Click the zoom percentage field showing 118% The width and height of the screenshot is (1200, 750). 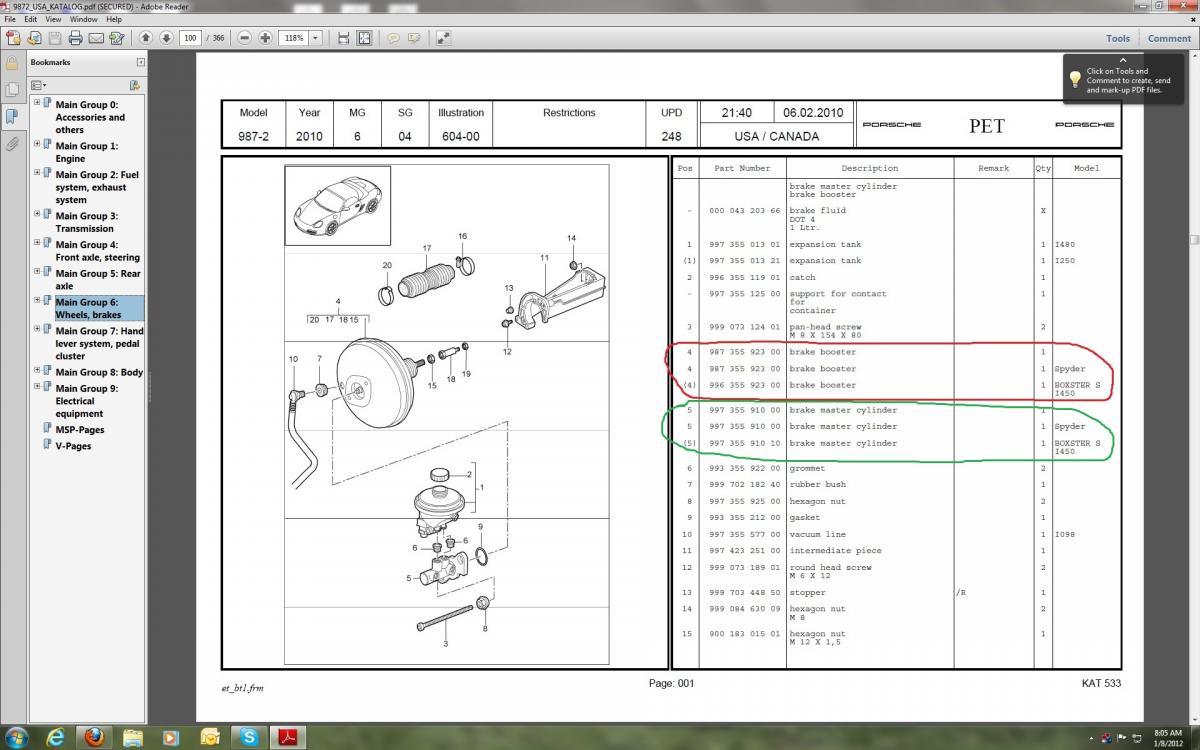[x=294, y=38]
